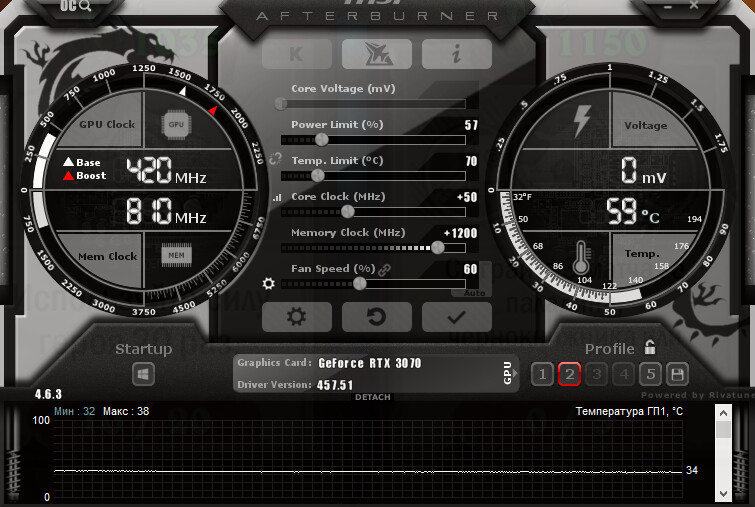Toggle the profile lock icon
This screenshot has width=755, height=507.
click(650, 347)
